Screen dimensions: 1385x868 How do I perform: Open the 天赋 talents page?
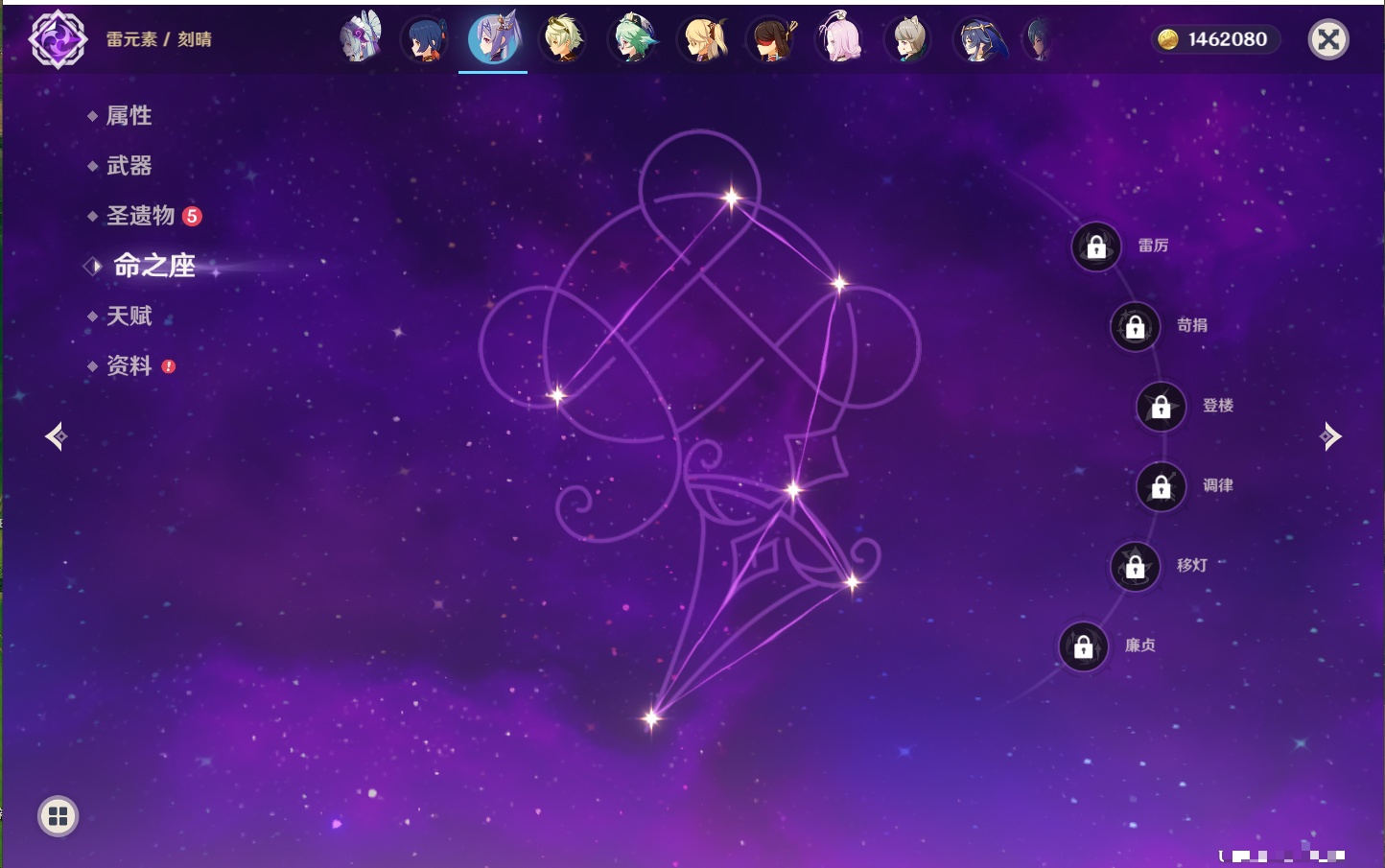point(129,316)
